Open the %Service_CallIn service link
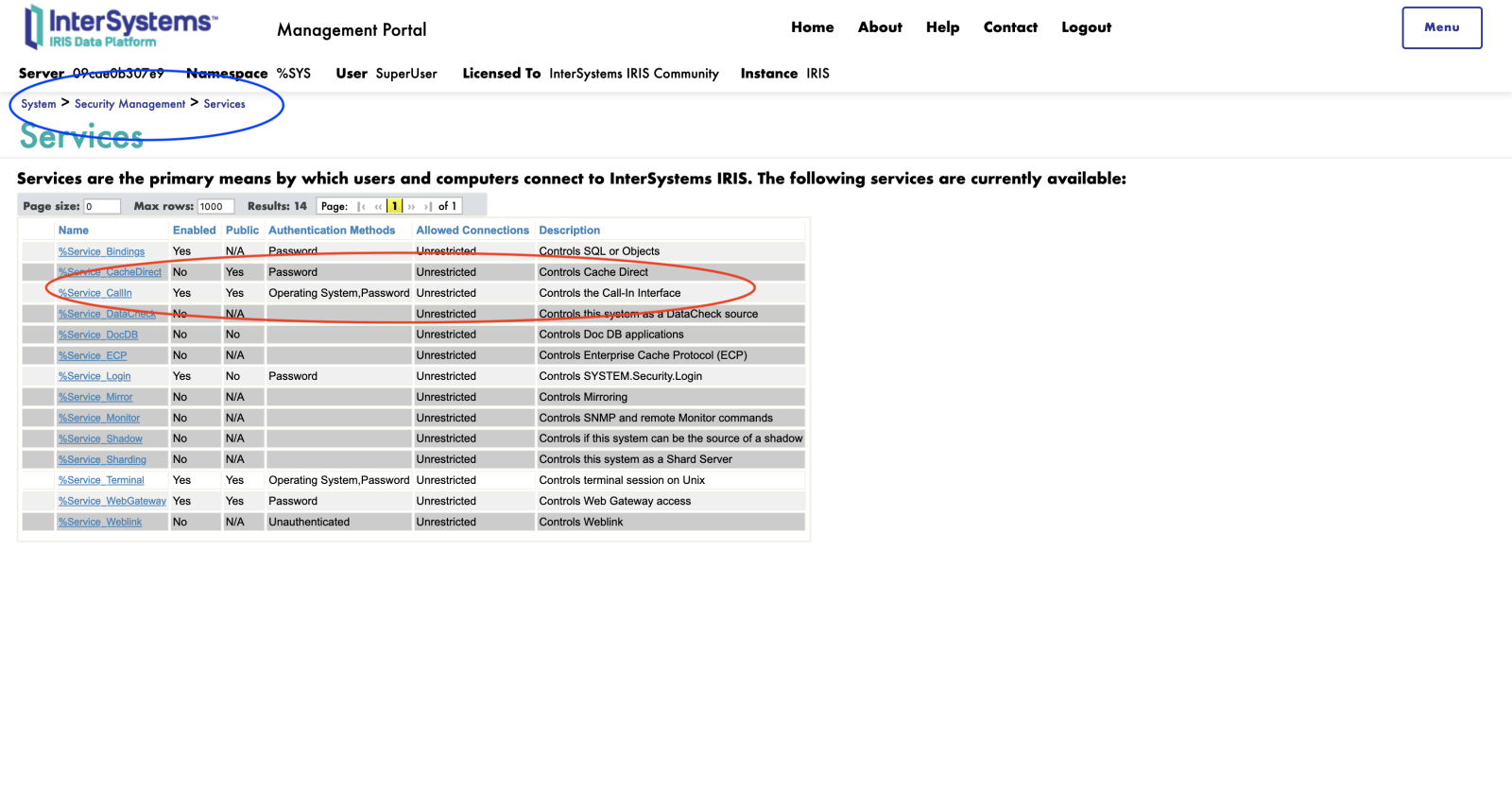 (95, 293)
